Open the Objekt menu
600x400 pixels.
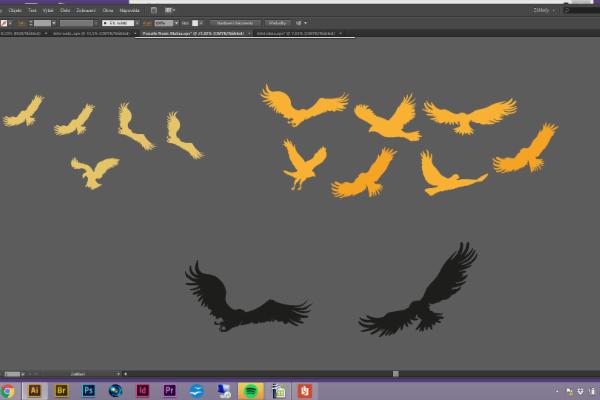point(15,10)
